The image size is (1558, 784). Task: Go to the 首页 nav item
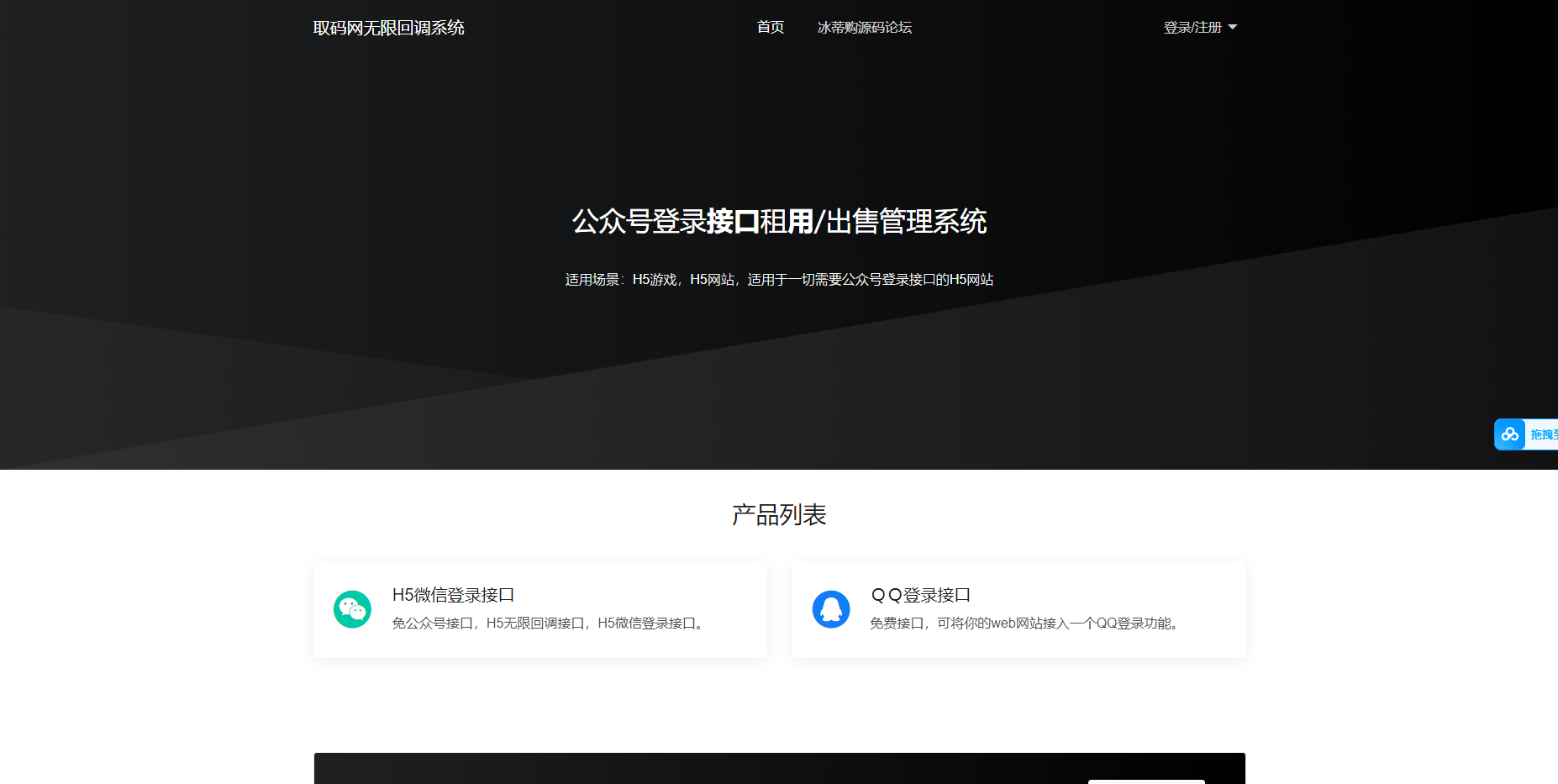(x=770, y=28)
